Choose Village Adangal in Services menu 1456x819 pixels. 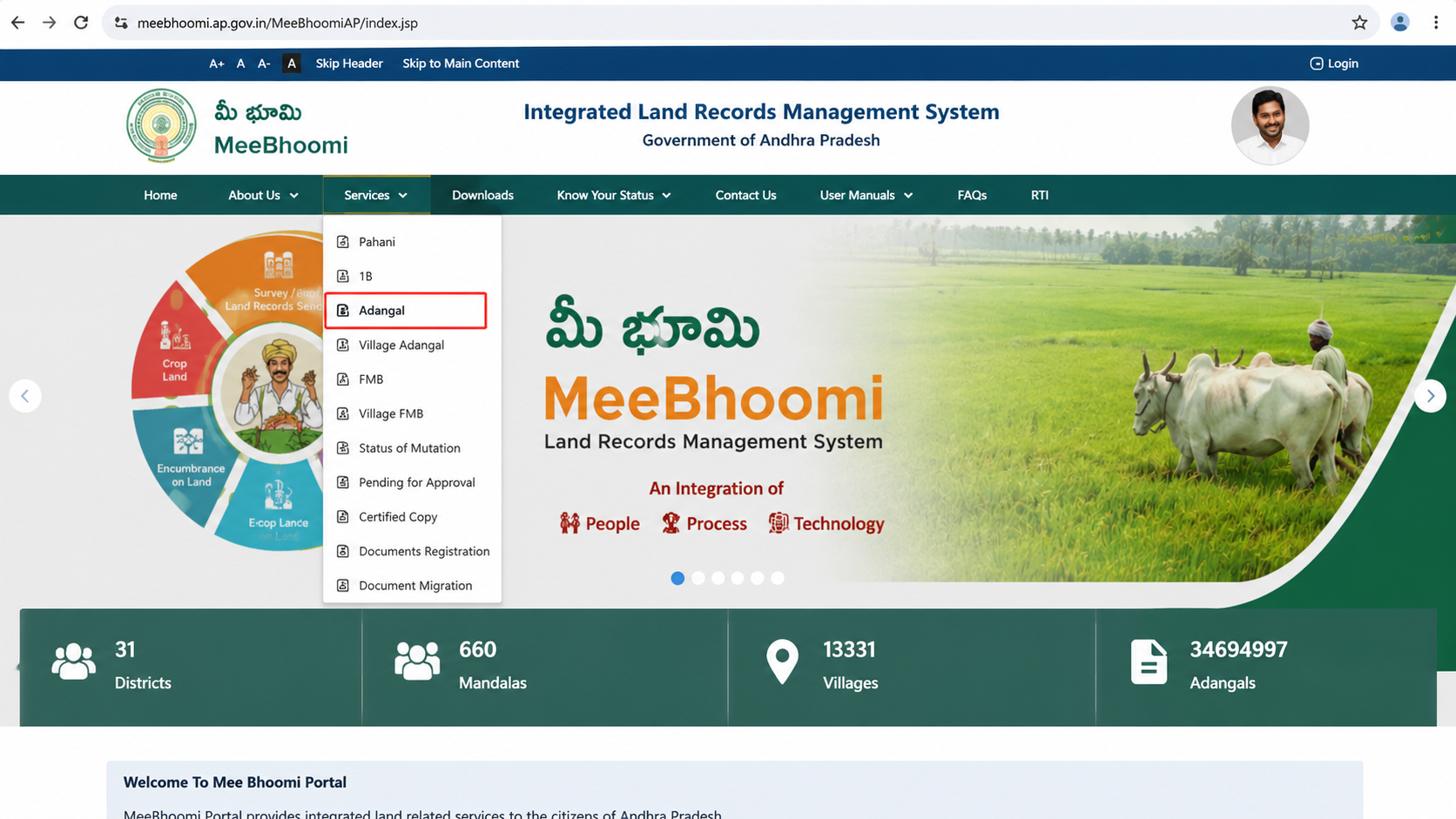point(412,345)
